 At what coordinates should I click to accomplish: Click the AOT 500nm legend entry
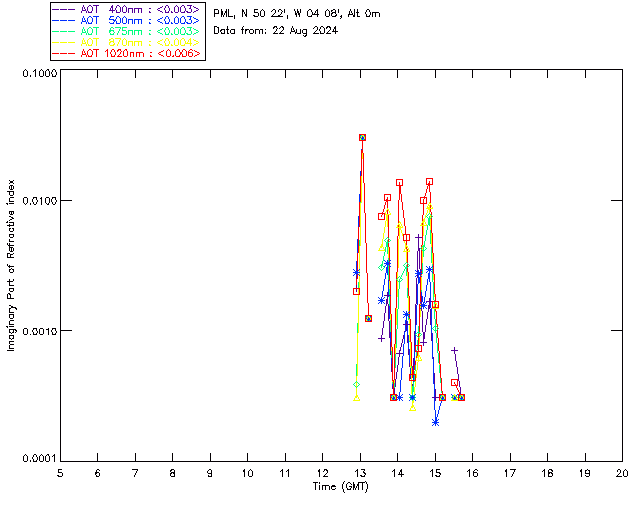click(127, 20)
